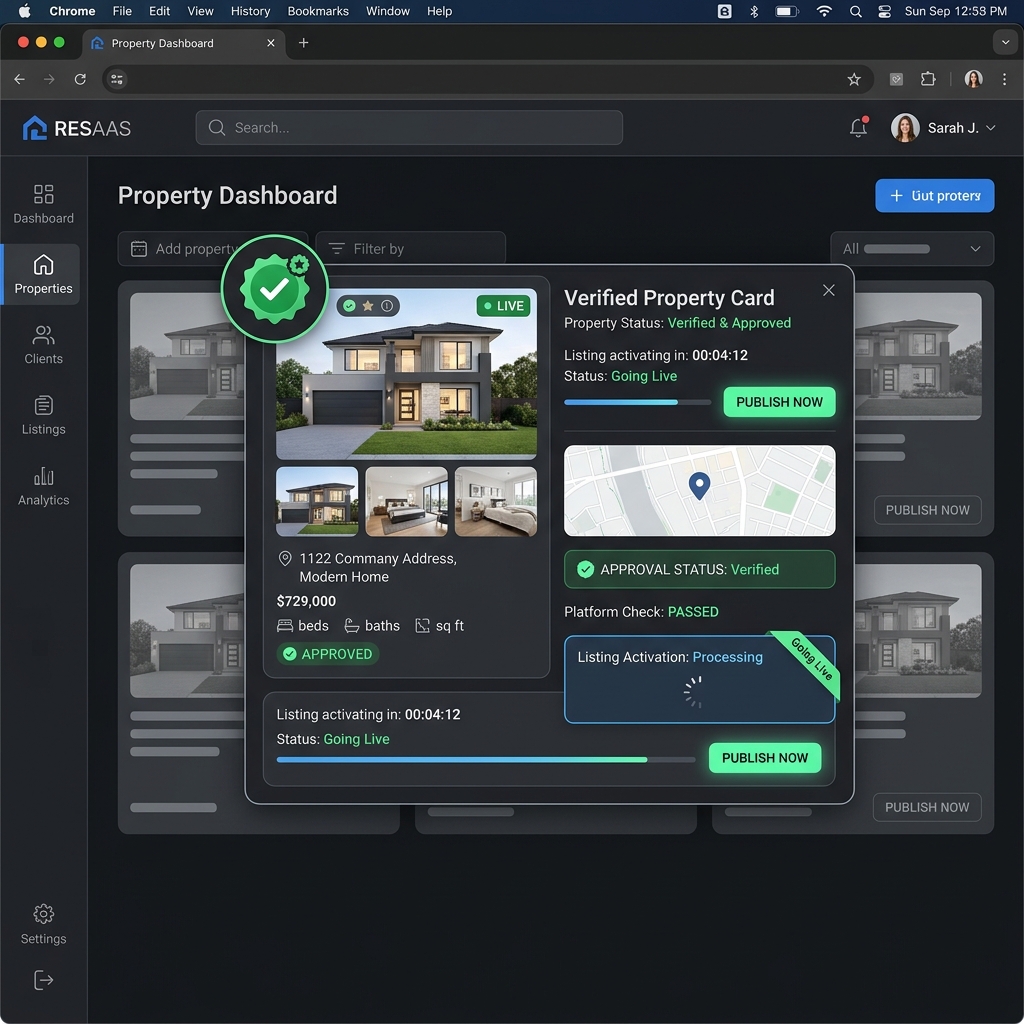This screenshot has height=1024, width=1024.
Task: Open the Bookmarks menu
Action: pyautogui.click(x=318, y=11)
